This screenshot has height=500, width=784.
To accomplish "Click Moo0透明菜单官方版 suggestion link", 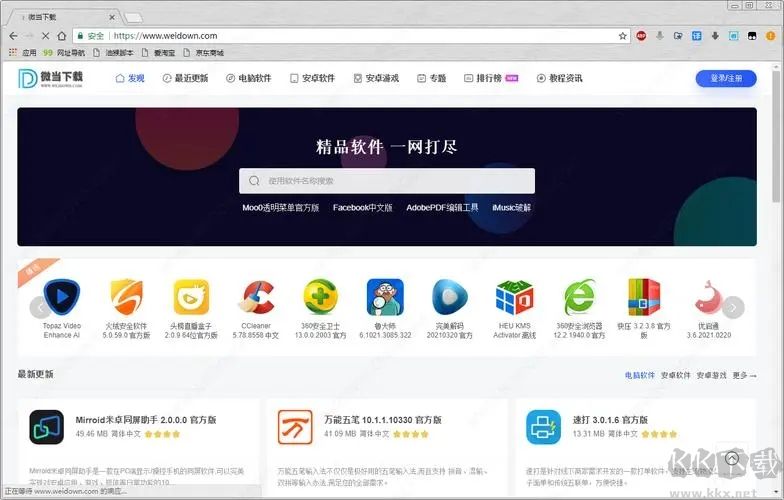I will [x=280, y=208].
